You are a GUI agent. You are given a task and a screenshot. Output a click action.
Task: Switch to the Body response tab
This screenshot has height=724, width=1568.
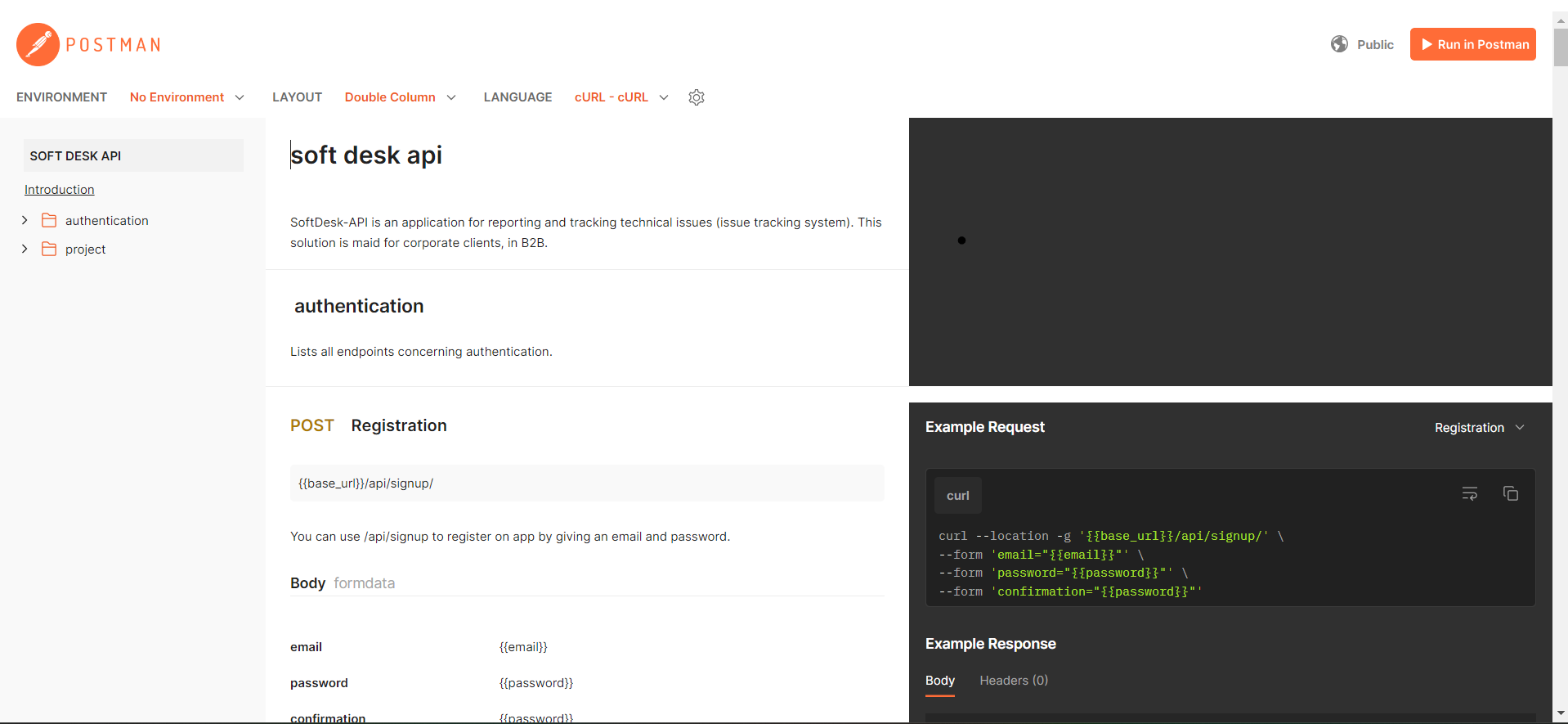940,681
